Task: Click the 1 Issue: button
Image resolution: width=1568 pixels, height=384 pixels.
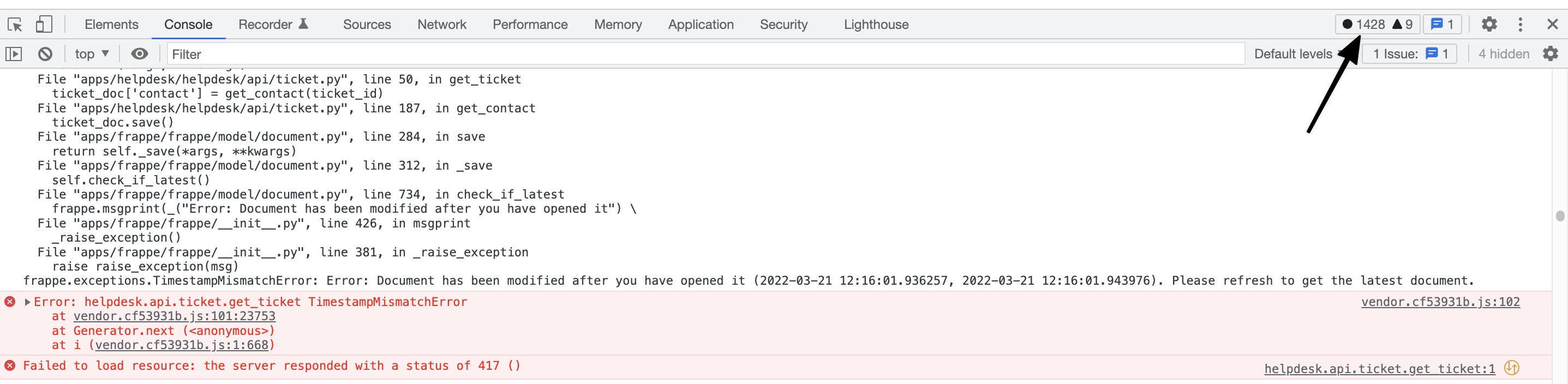Action: point(1409,53)
